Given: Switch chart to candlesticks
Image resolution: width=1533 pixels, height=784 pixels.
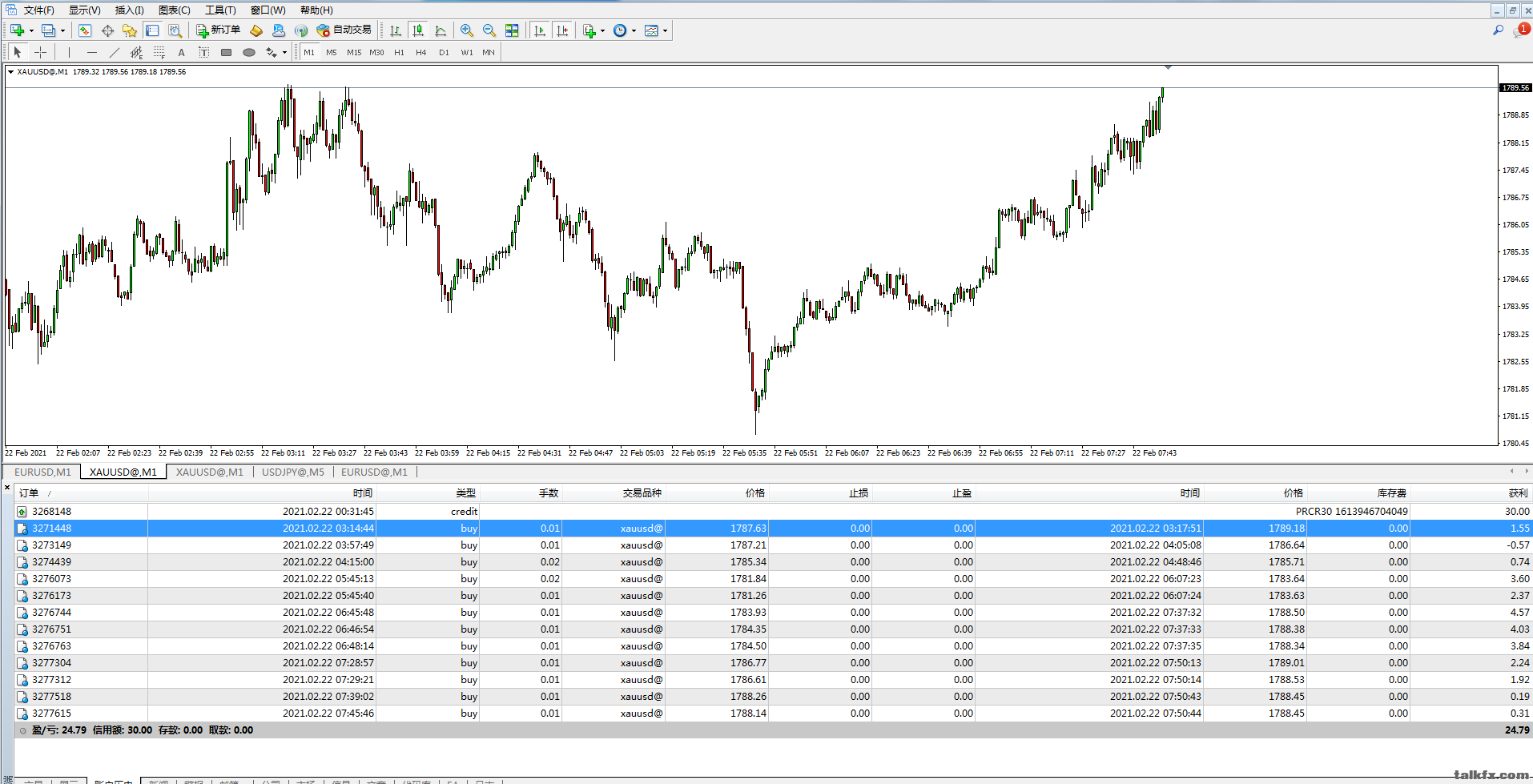Looking at the screenshot, I should tap(418, 30).
